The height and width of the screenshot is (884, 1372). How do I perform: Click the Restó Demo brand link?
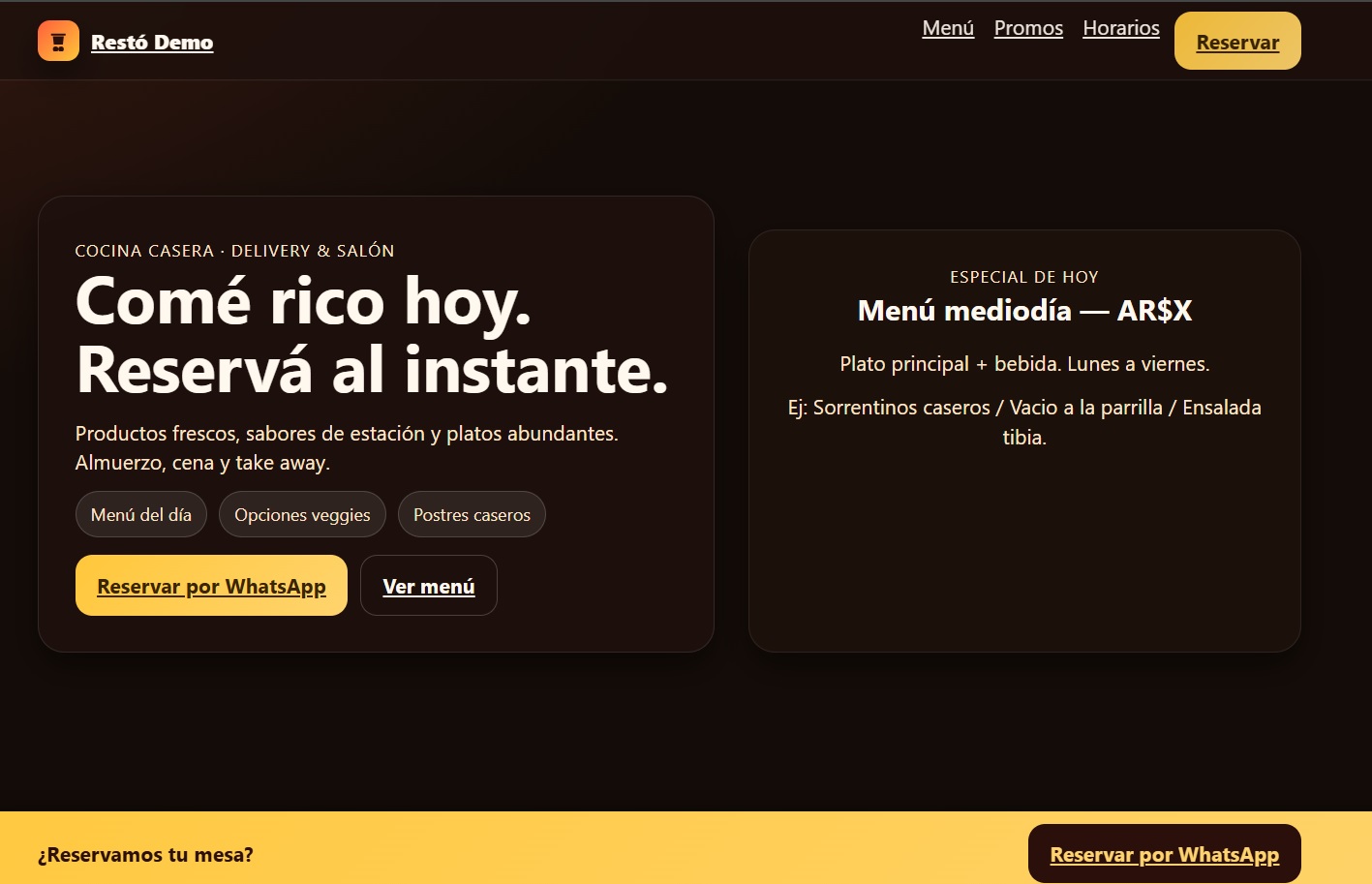[x=151, y=42]
